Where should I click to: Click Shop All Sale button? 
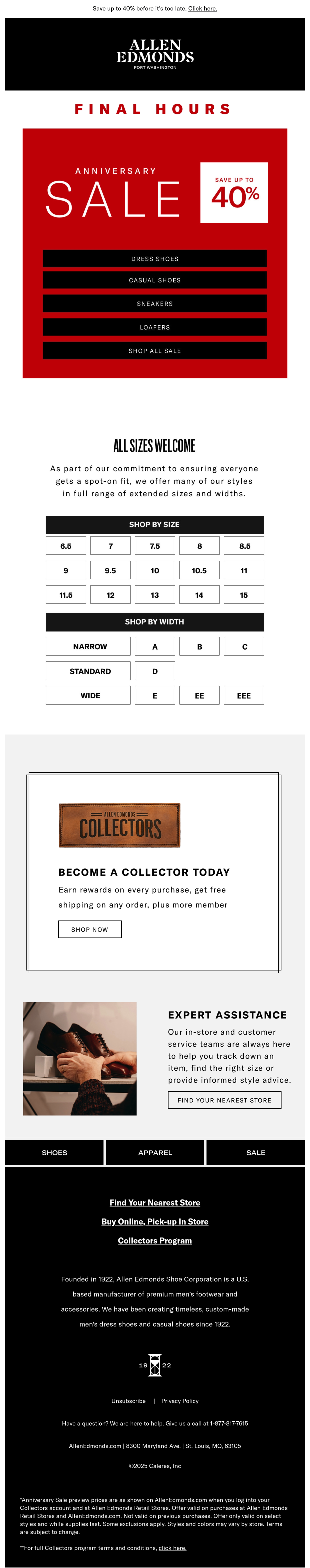click(155, 350)
